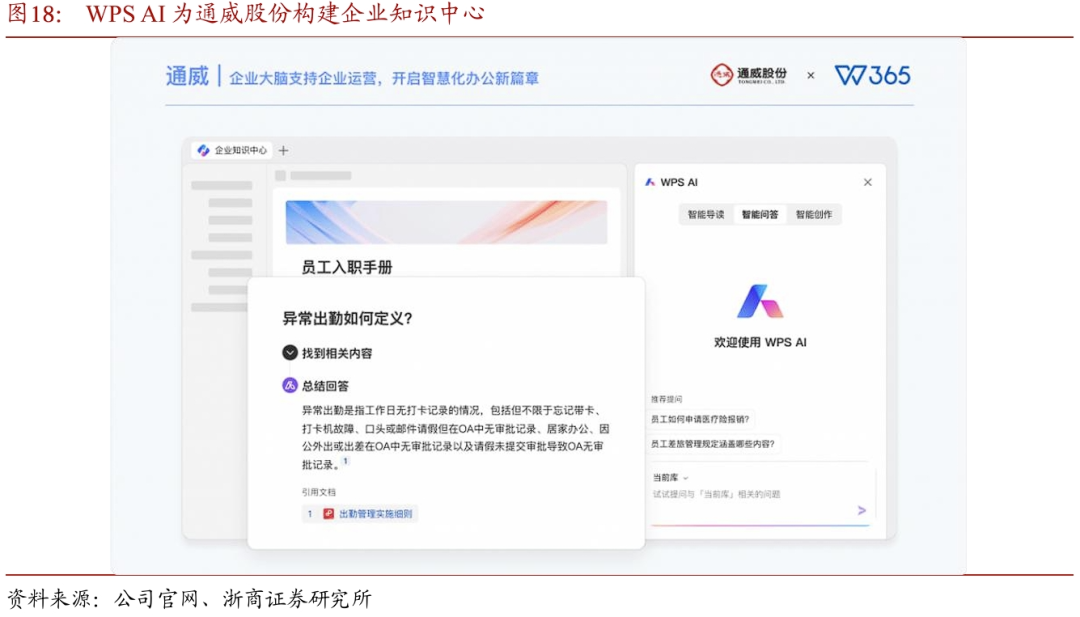Click the new tab plus icon
Image resolution: width=1080 pixels, height=617 pixels.
coord(283,150)
